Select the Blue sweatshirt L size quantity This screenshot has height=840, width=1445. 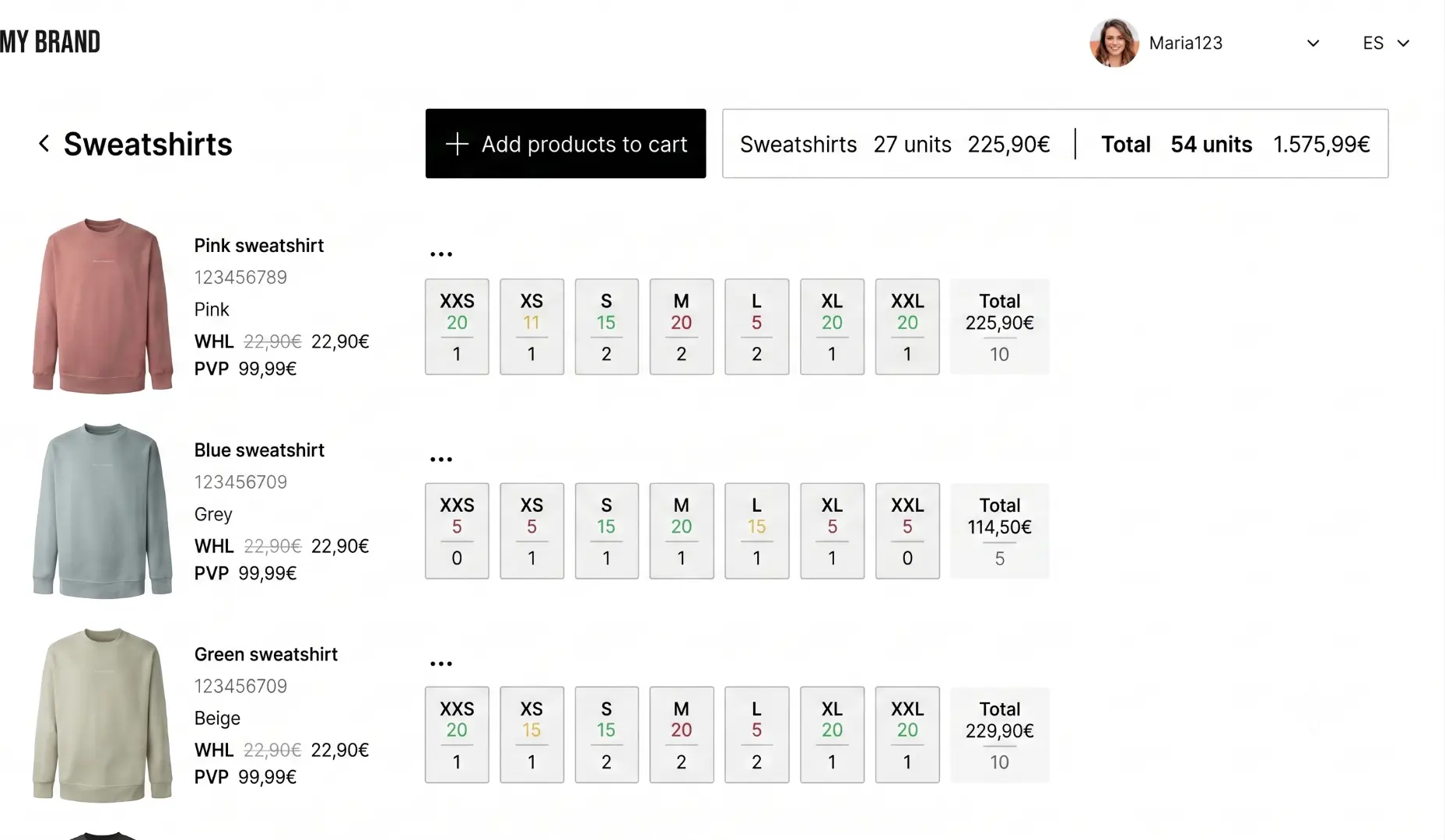click(756, 558)
